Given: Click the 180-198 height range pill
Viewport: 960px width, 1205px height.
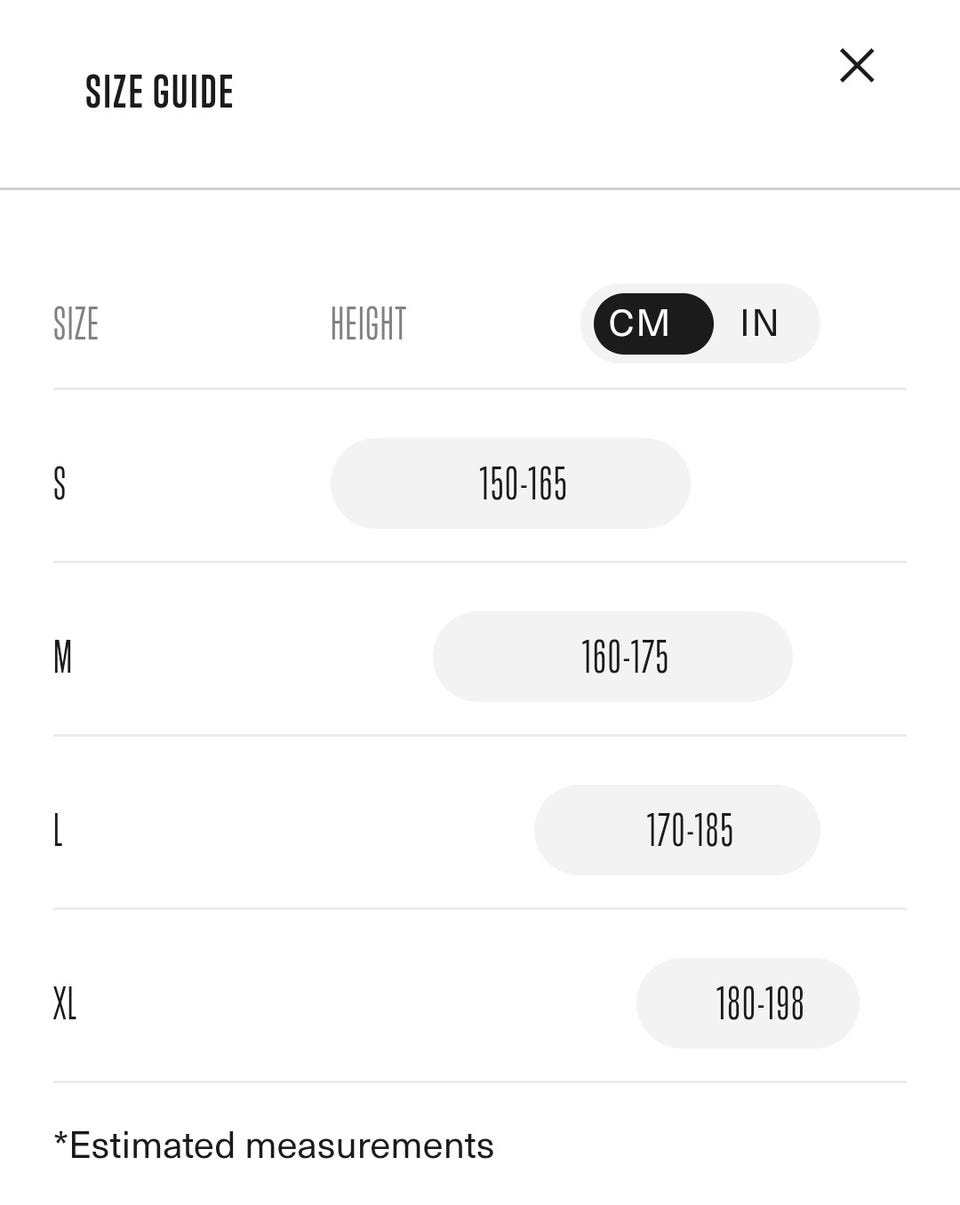Looking at the screenshot, I should coord(748,1003).
